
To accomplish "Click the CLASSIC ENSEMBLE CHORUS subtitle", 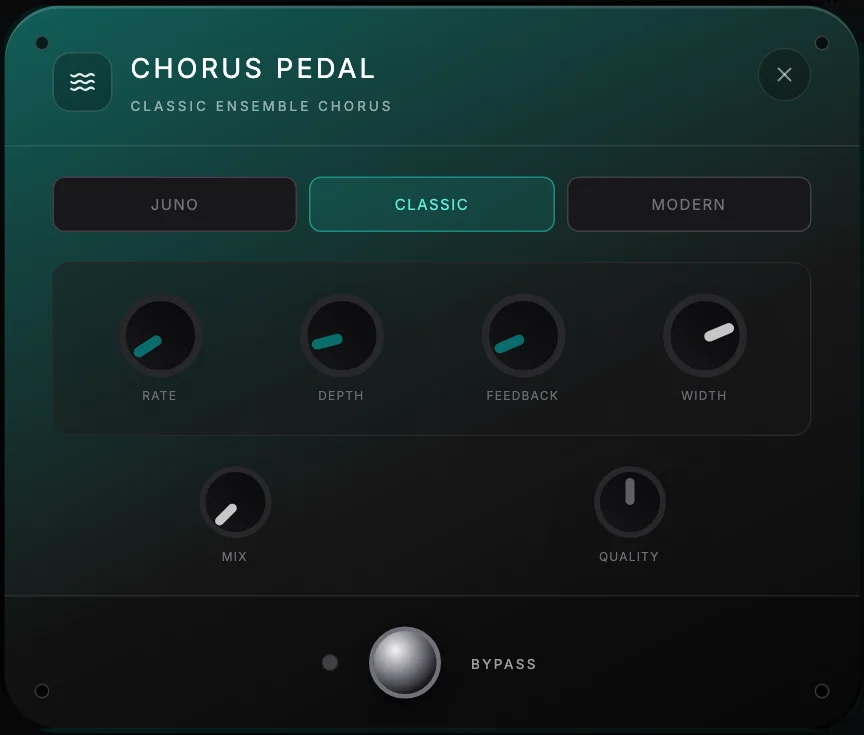I will (x=261, y=106).
